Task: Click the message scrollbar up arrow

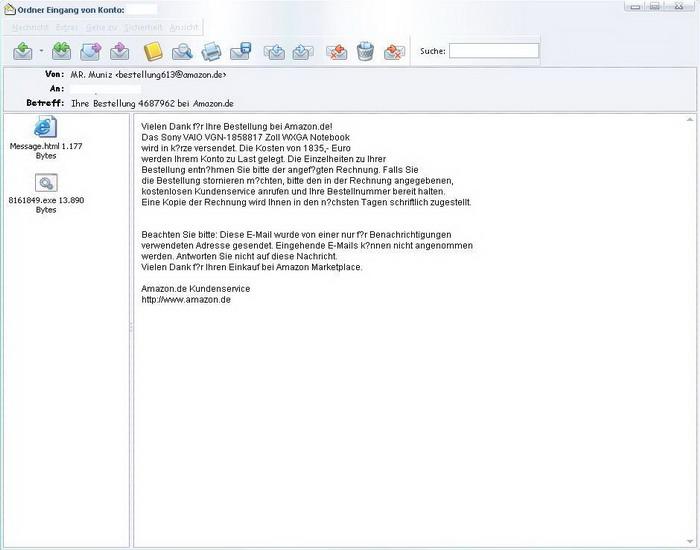Action: click(x=690, y=119)
